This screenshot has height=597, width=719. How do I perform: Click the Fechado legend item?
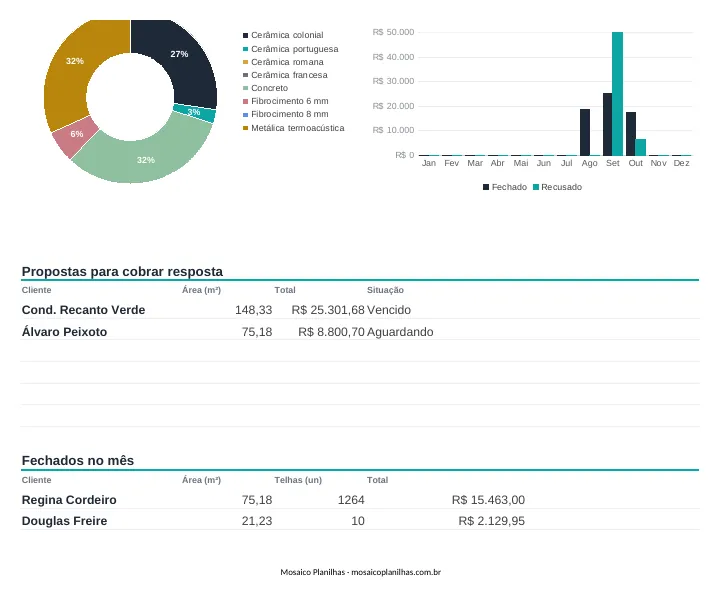[x=505, y=187]
